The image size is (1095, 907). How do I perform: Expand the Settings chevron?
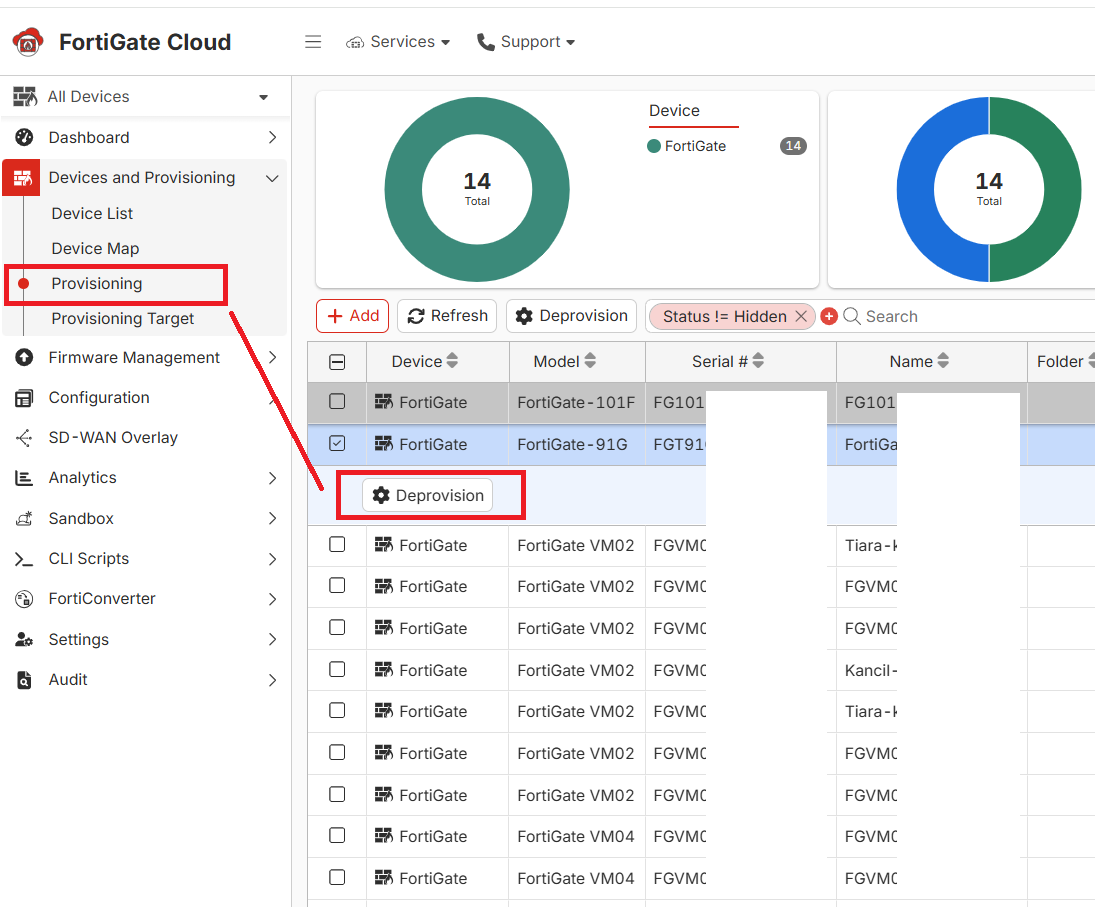click(x=272, y=639)
